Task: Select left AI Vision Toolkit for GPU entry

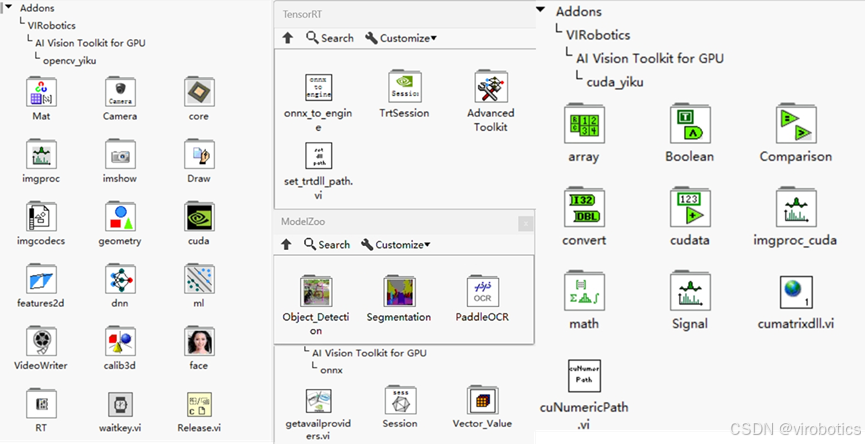Action: point(90,43)
